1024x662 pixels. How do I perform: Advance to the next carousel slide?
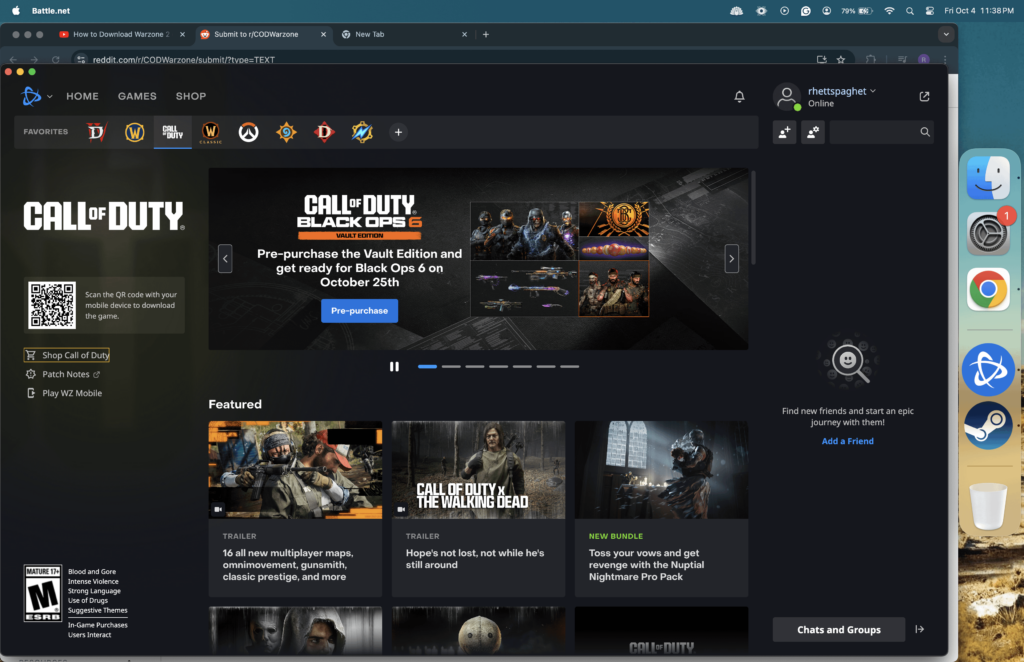pos(731,259)
